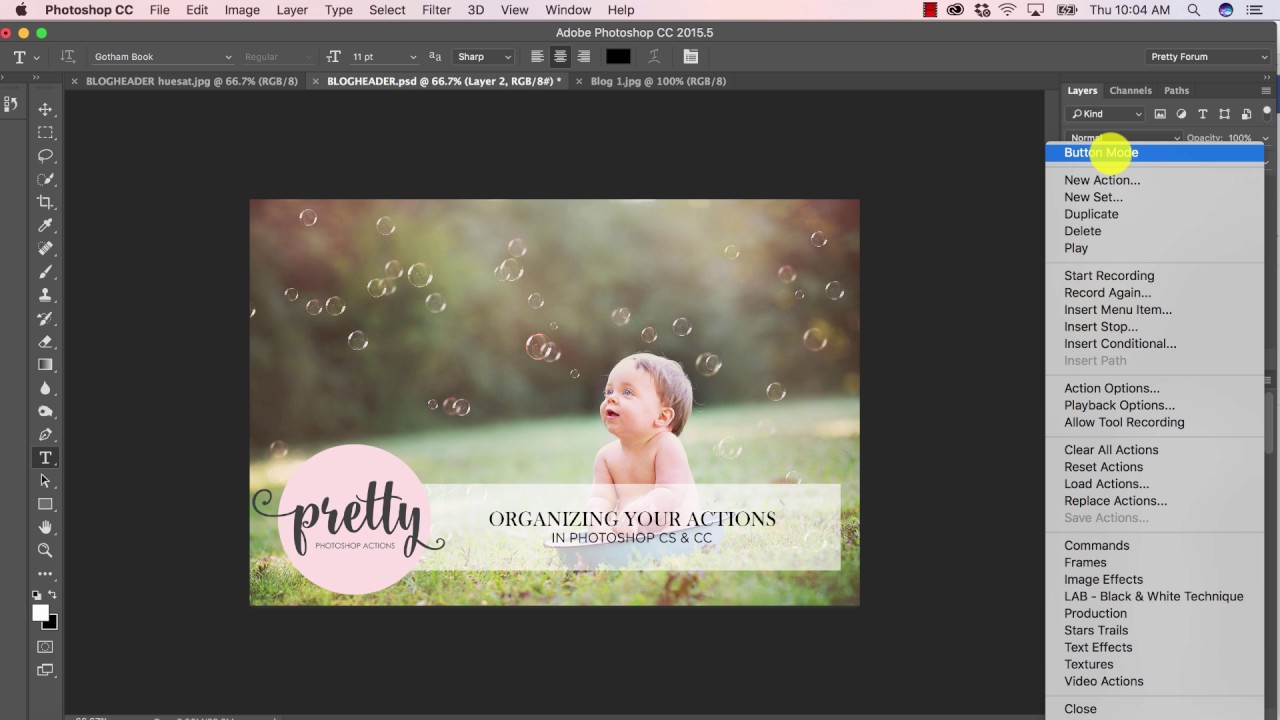Select the Clone Stamp tool
This screenshot has width=1280, height=720.
pos(45,295)
